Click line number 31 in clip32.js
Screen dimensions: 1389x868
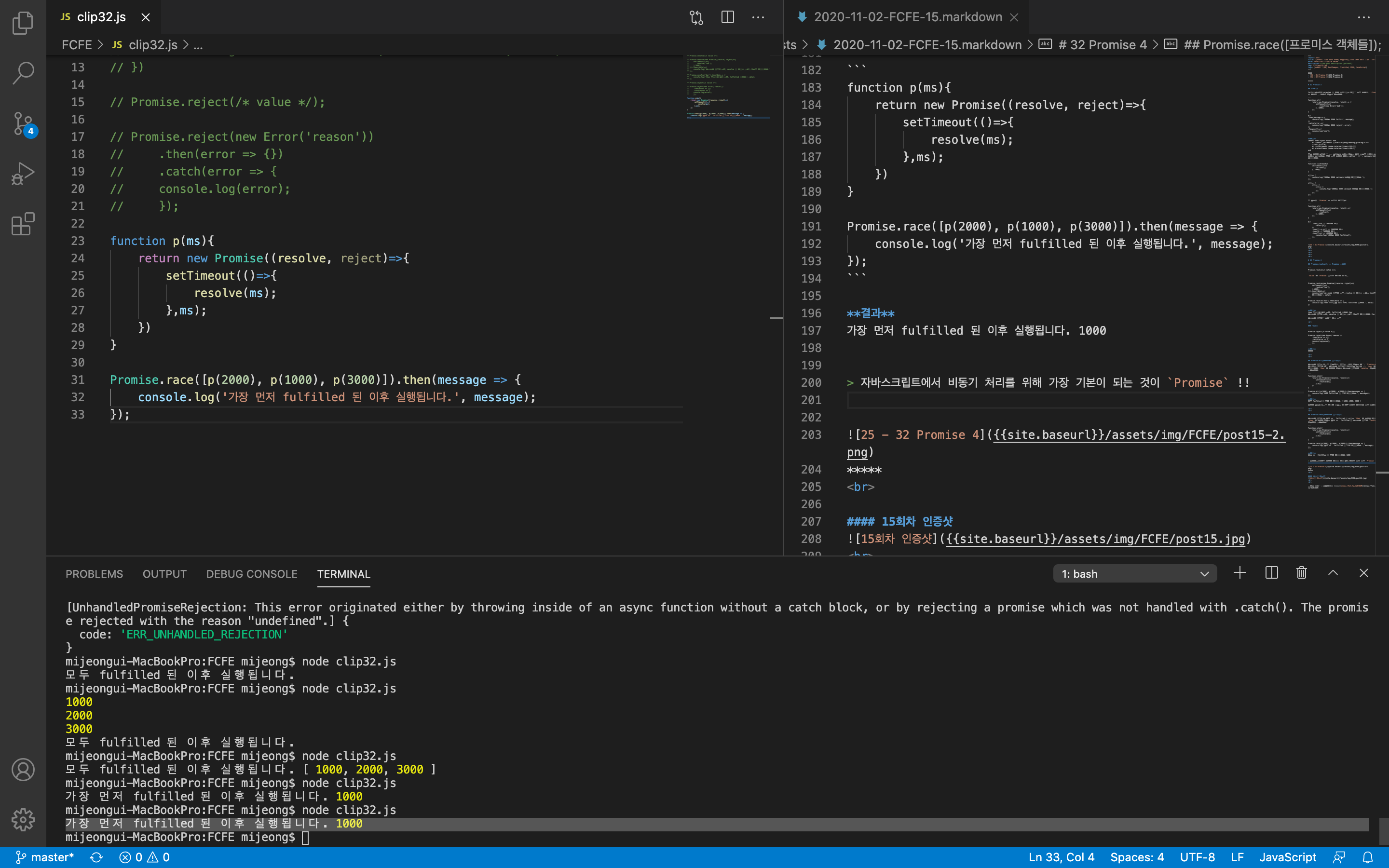pos(78,380)
